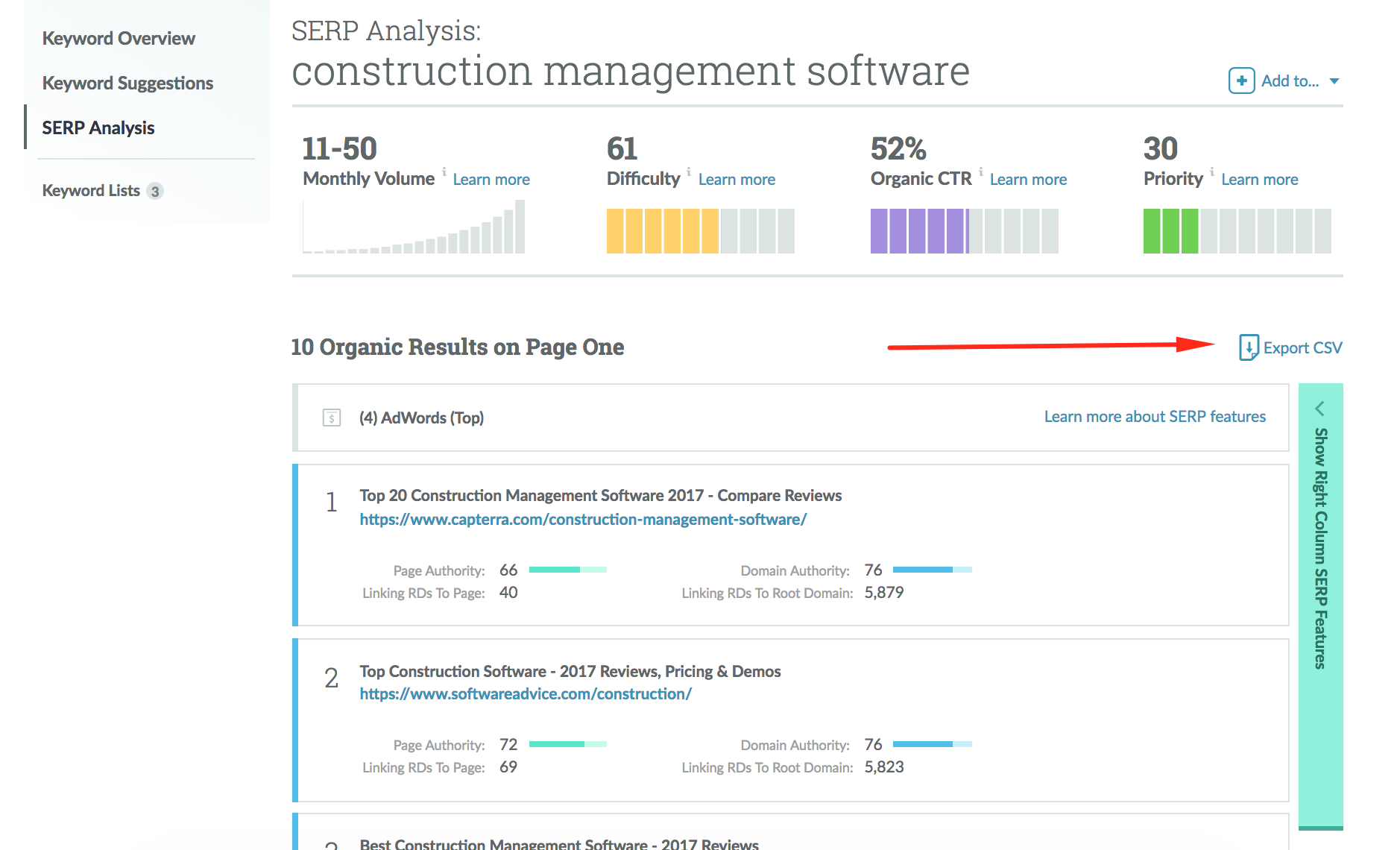Click the Monthly Volume bar chart
1400x850 pixels.
point(414,227)
